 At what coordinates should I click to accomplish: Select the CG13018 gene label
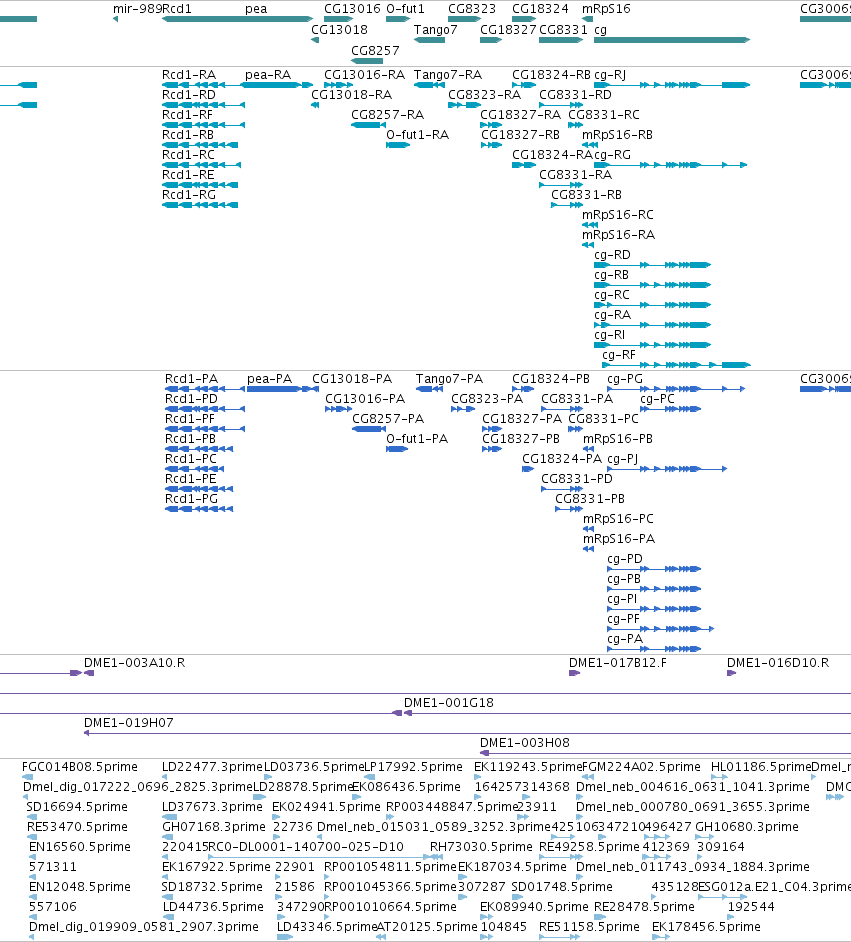339,29
